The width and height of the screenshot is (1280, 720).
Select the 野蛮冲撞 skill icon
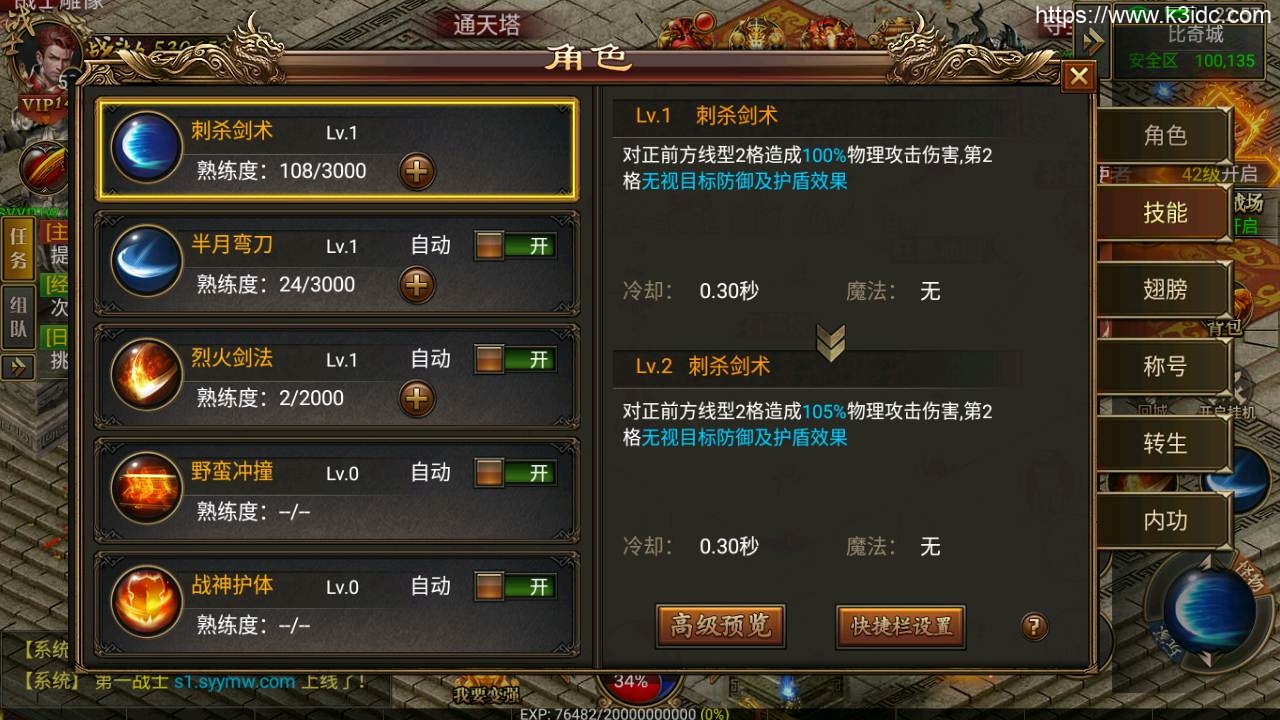tap(146, 487)
